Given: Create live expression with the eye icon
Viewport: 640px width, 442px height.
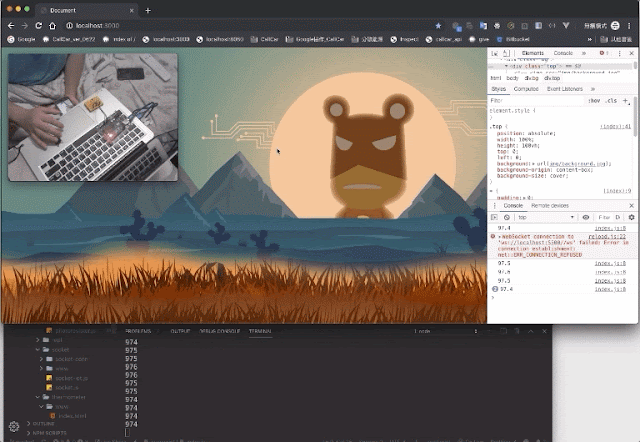Looking at the screenshot, I should [x=586, y=218].
